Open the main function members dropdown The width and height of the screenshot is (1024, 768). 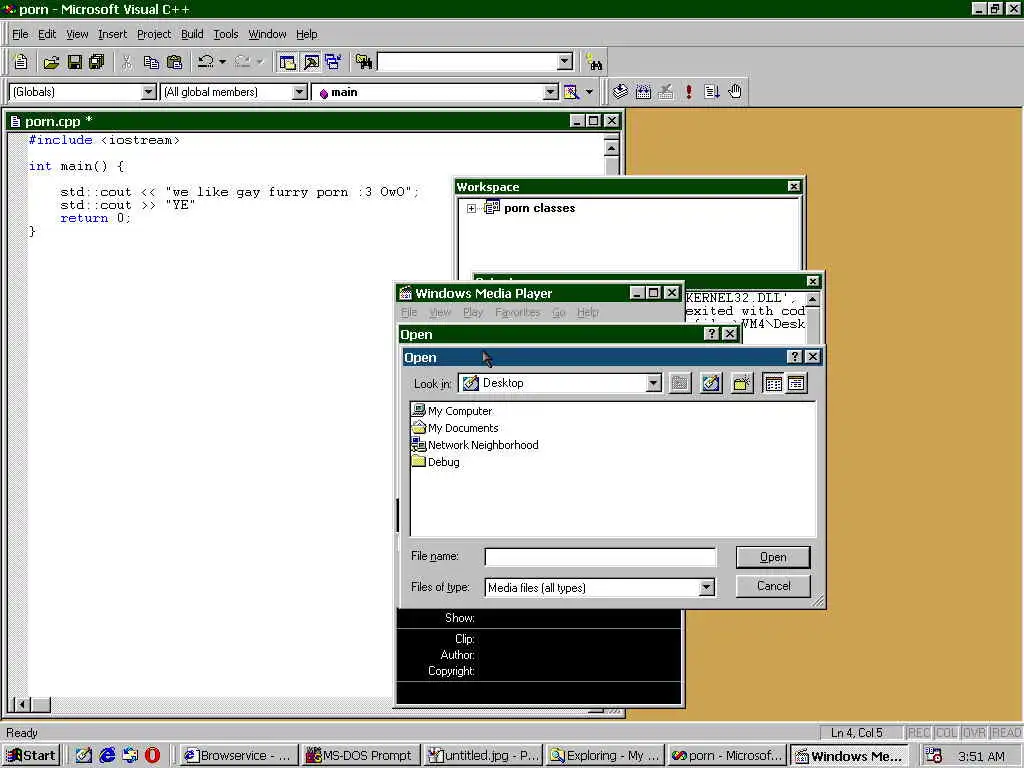[551, 92]
